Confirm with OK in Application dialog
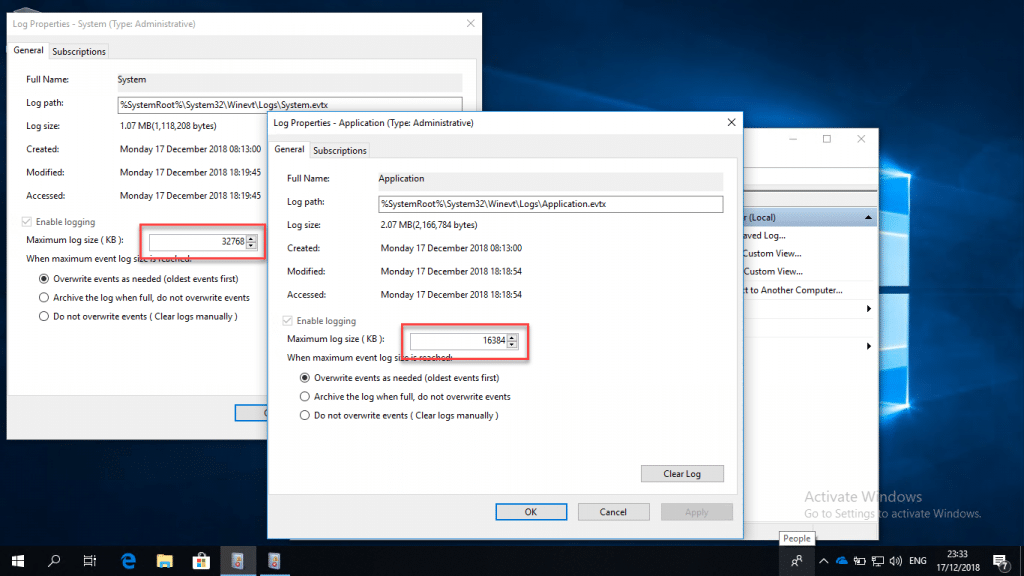Viewport: 1024px width, 576px height. click(x=531, y=512)
